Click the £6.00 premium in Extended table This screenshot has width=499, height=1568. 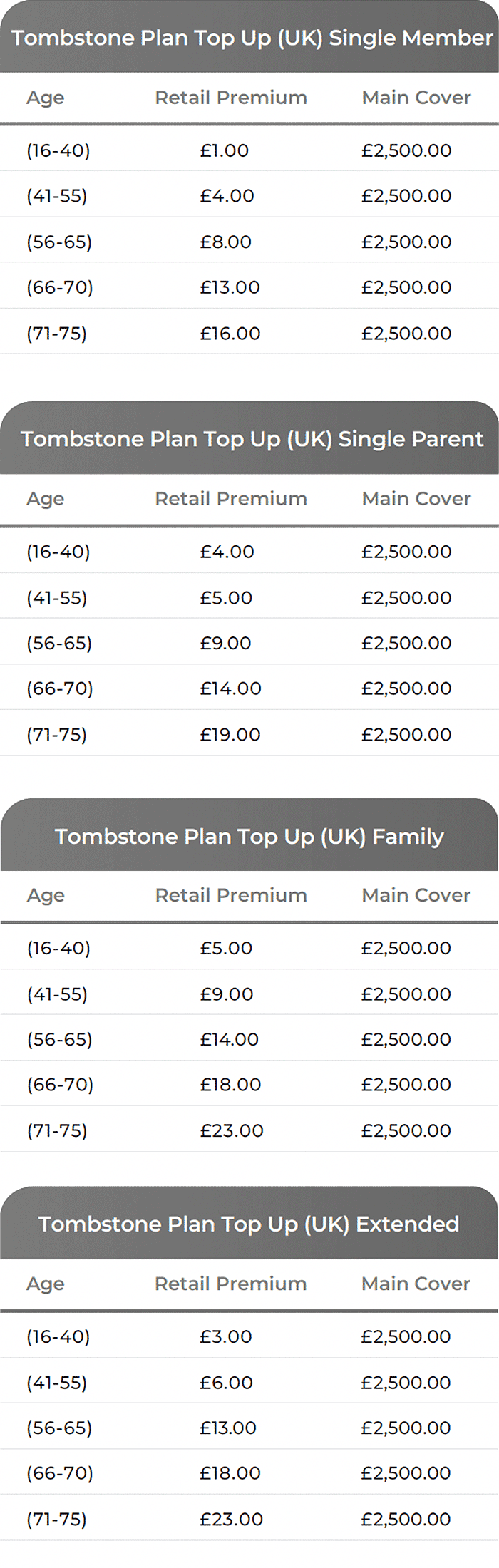coord(227,1382)
